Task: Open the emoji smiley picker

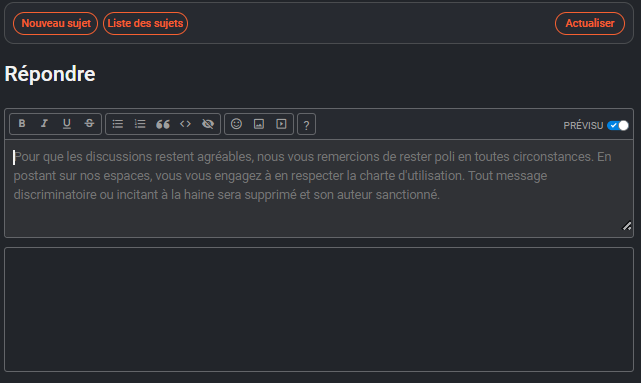Action: [236, 124]
